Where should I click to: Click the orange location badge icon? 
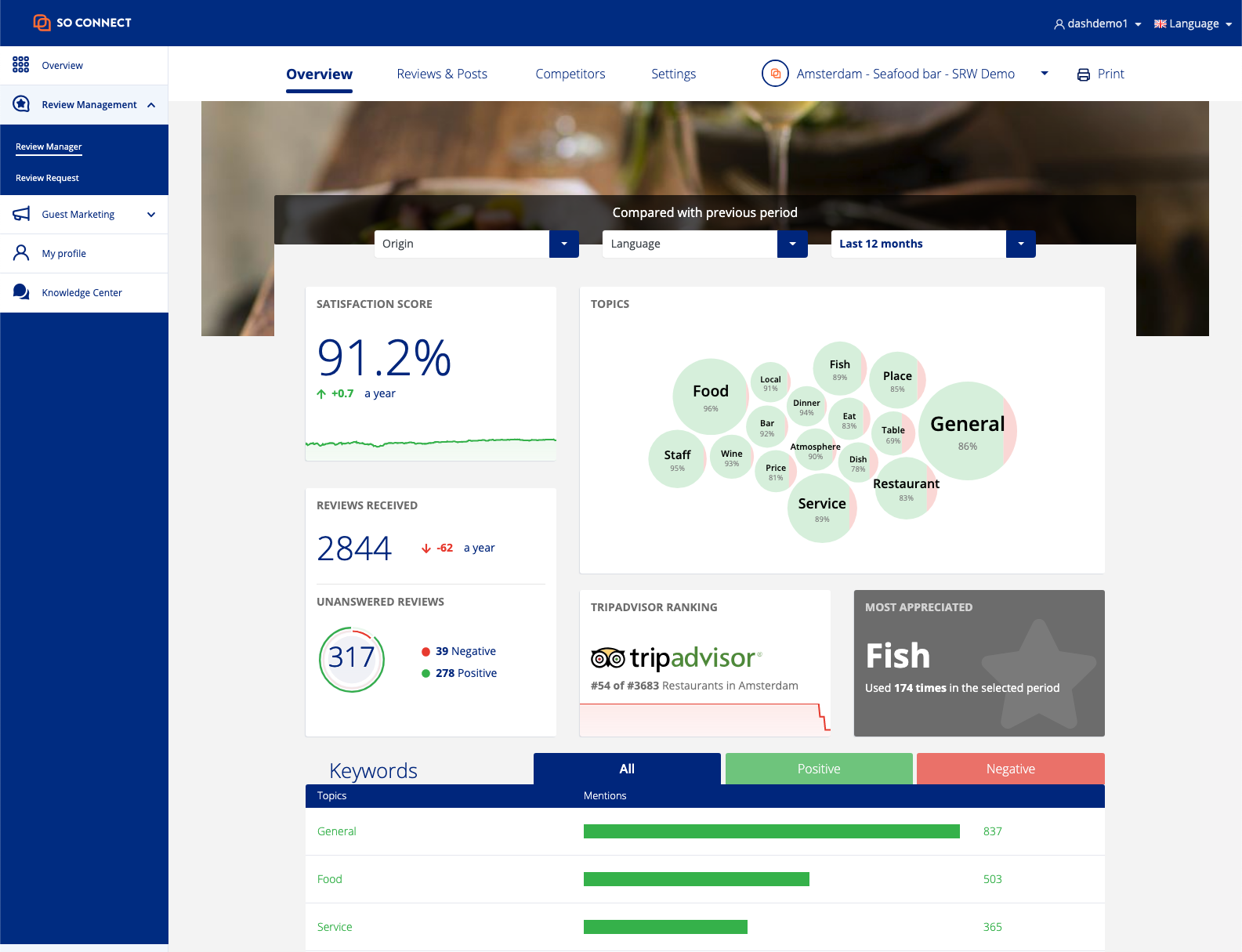(774, 74)
